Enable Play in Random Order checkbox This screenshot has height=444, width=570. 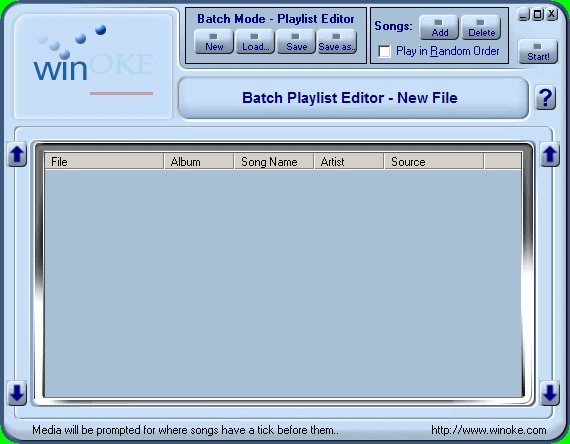[x=384, y=51]
